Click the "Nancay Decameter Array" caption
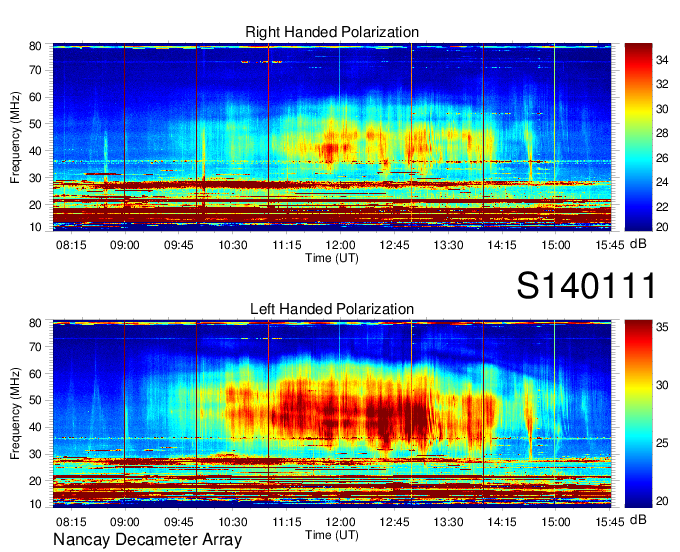This screenshot has height=552, width=680. (x=147, y=540)
